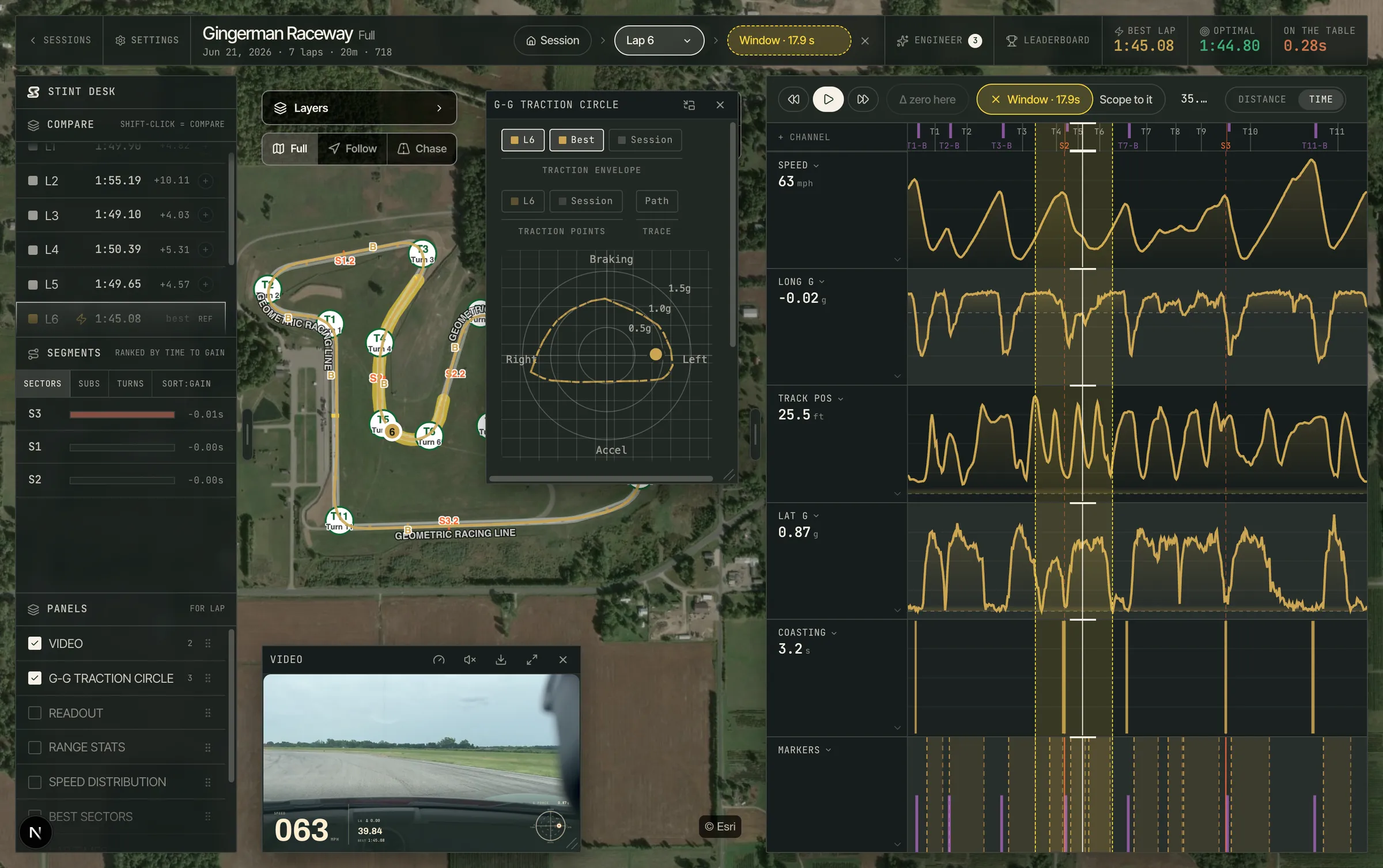Viewport: 1383px width, 868px height.
Task: Expand video to fullscreen
Action: (x=532, y=659)
